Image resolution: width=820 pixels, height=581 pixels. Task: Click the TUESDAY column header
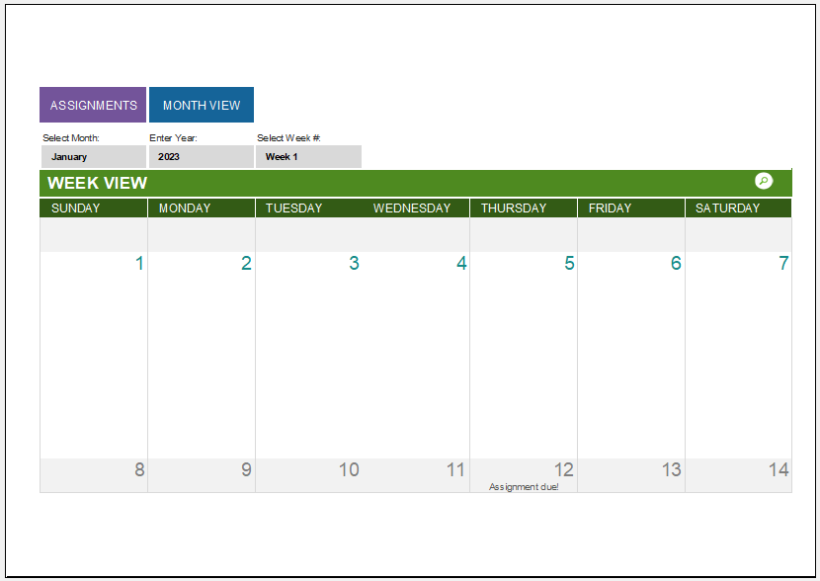294,208
